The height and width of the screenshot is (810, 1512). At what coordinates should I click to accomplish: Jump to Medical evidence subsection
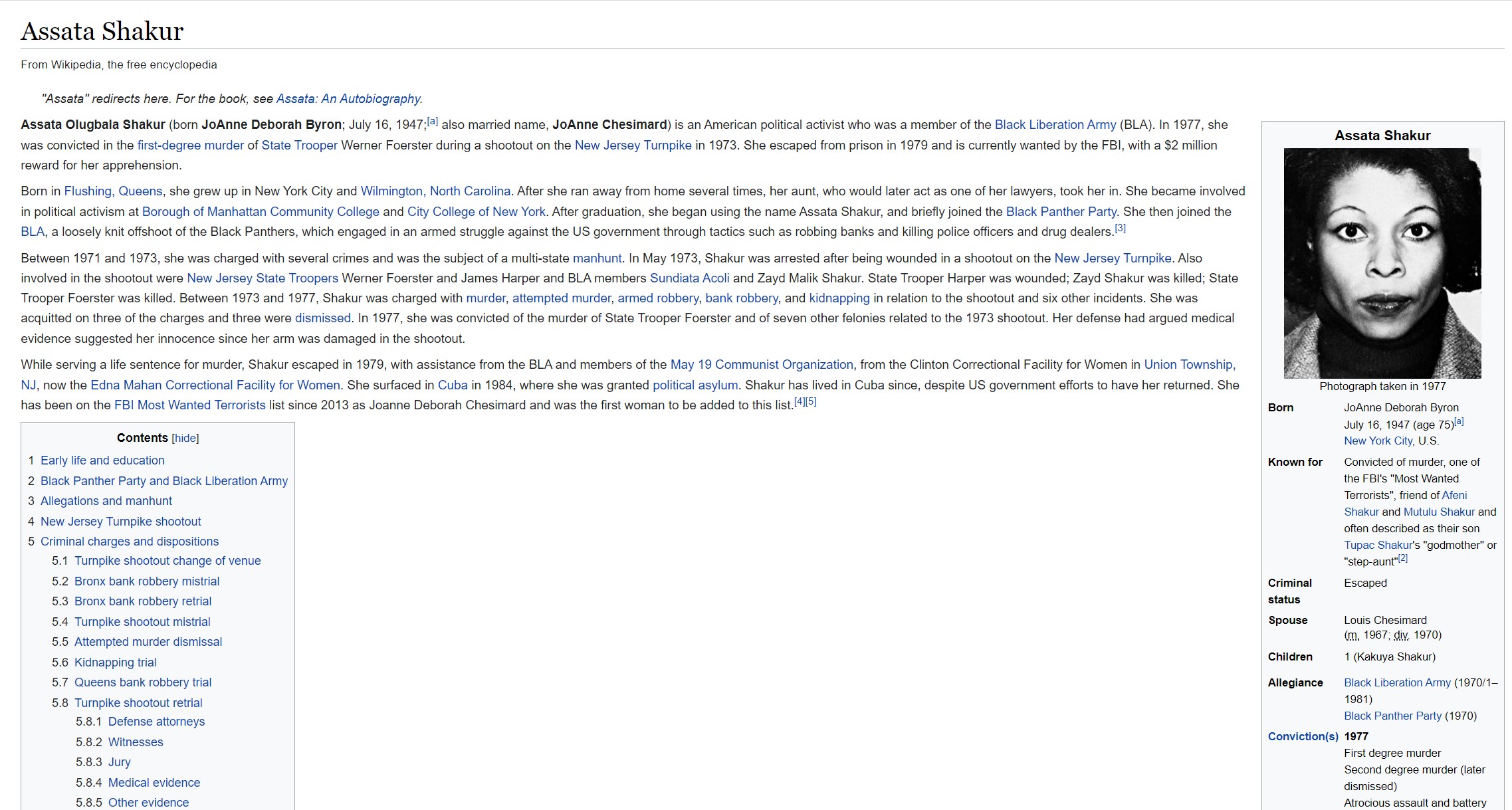(154, 783)
